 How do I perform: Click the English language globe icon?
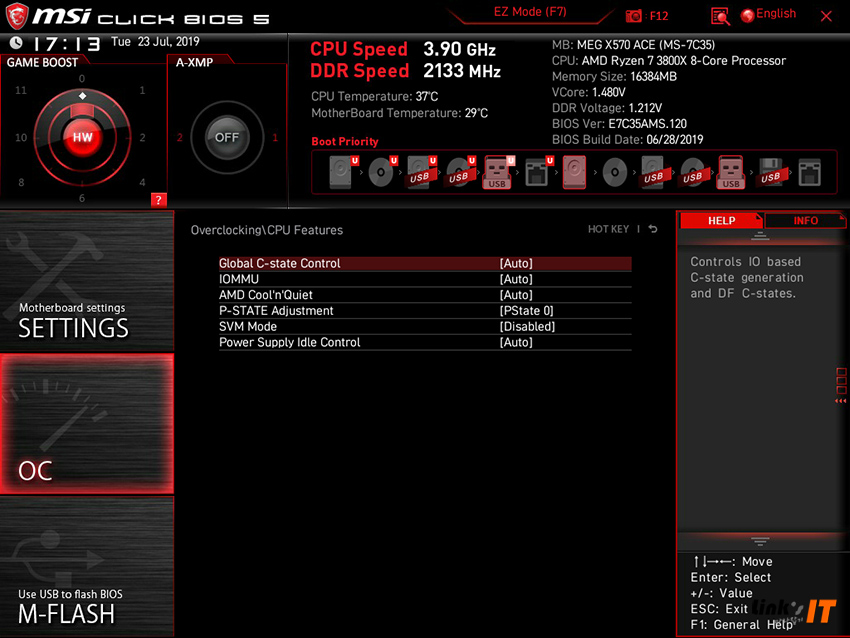(x=748, y=16)
